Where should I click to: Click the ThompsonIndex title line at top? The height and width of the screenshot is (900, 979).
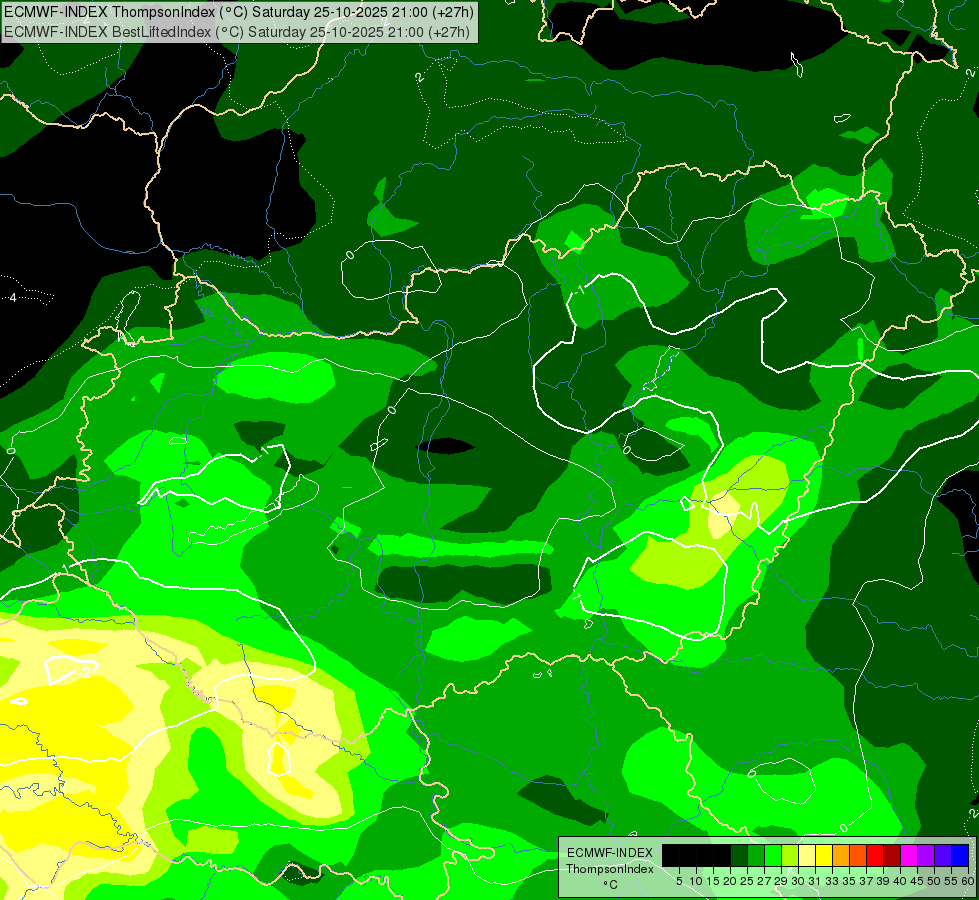239,12
